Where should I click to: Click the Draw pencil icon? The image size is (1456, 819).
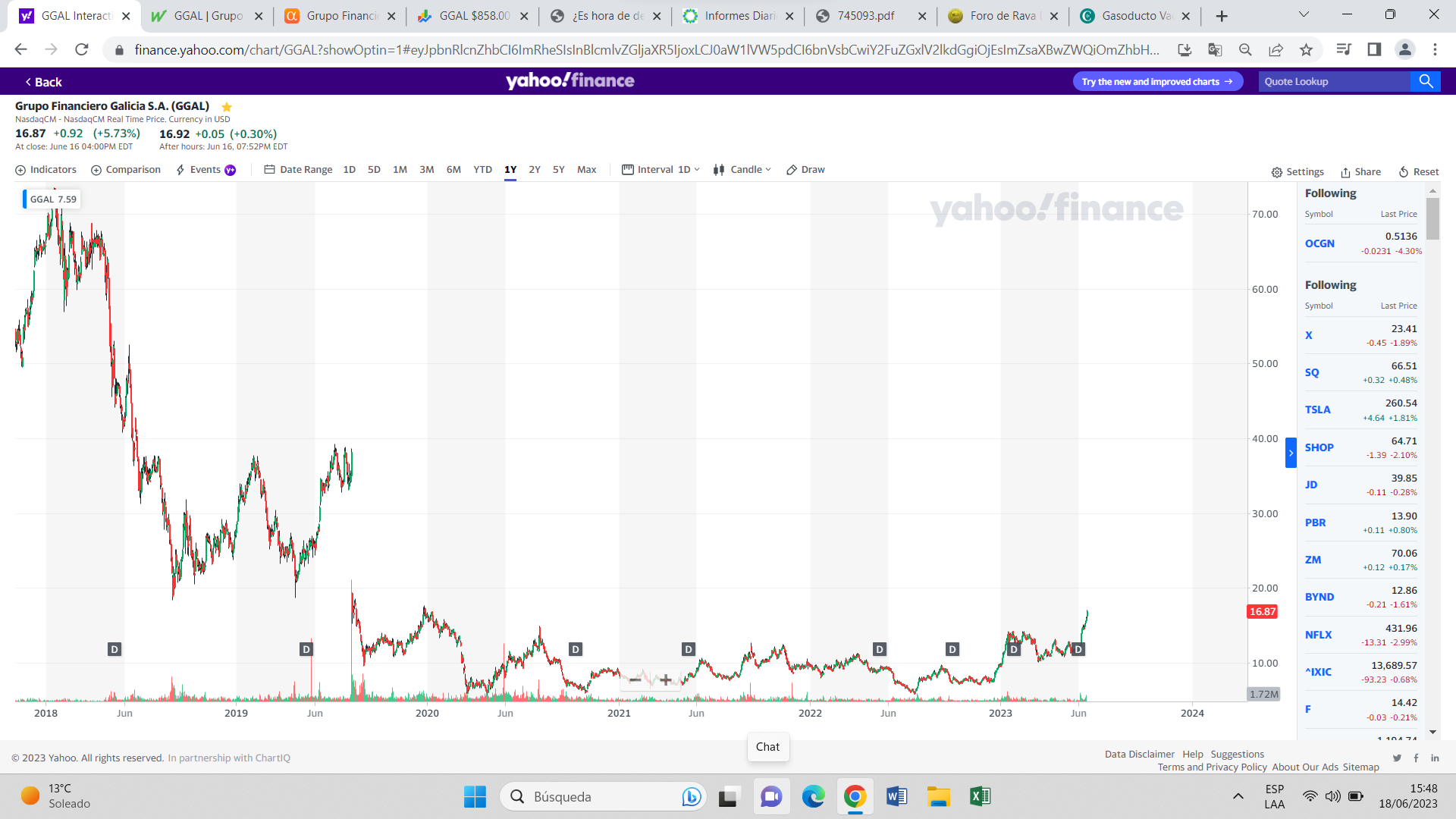[x=792, y=170]
